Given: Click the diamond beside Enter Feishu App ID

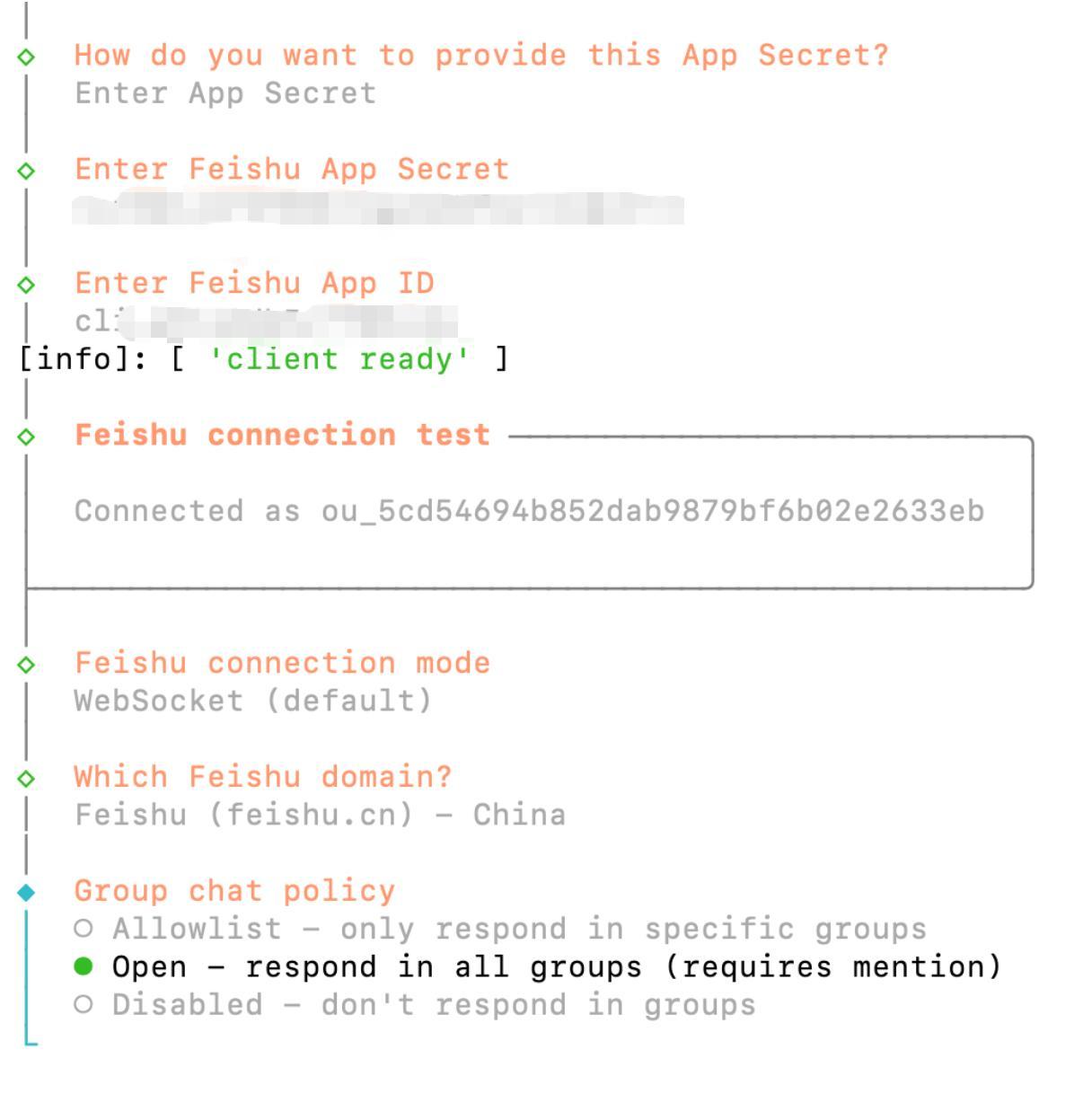Looking at the screenshot, I should pos(27,285).
